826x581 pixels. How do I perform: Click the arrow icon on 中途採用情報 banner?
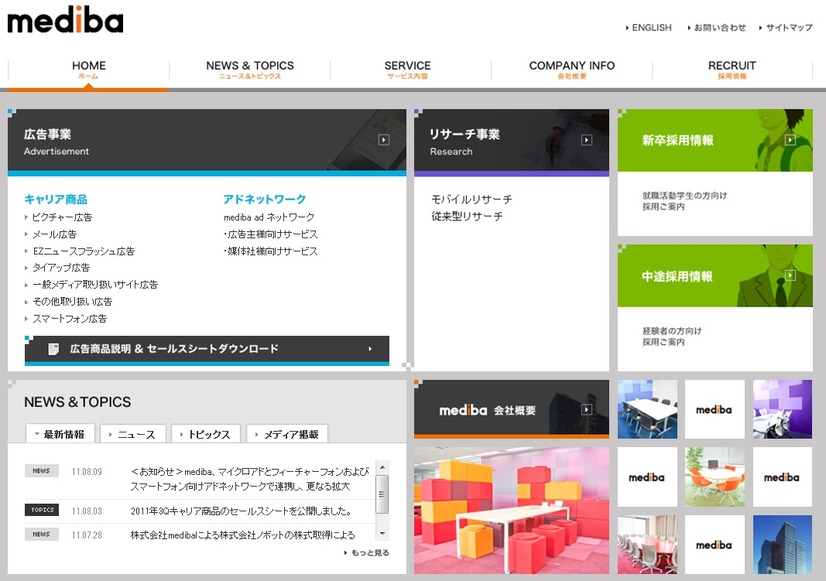(x=790, y=275)
